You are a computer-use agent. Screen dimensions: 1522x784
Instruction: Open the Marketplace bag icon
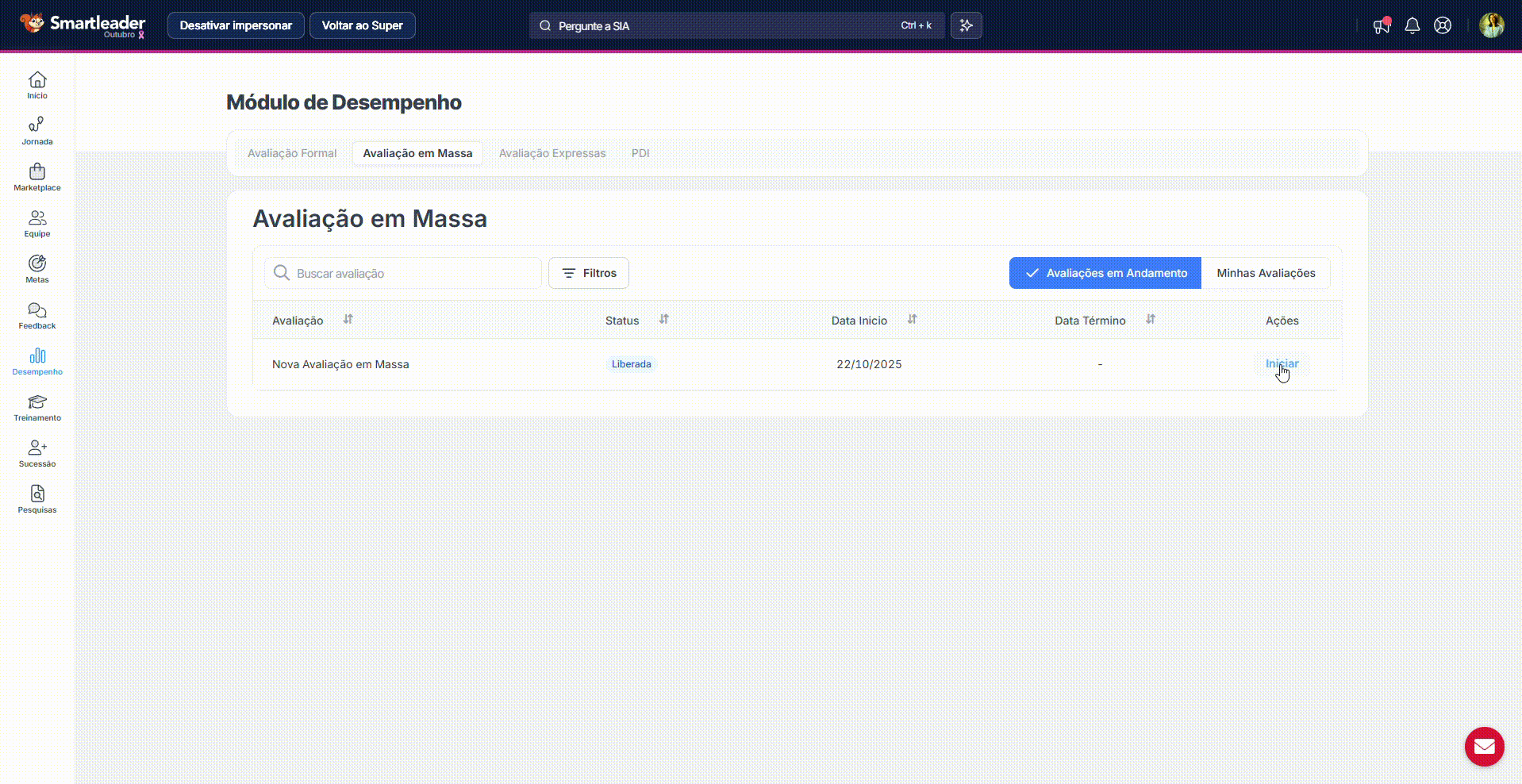37,172
